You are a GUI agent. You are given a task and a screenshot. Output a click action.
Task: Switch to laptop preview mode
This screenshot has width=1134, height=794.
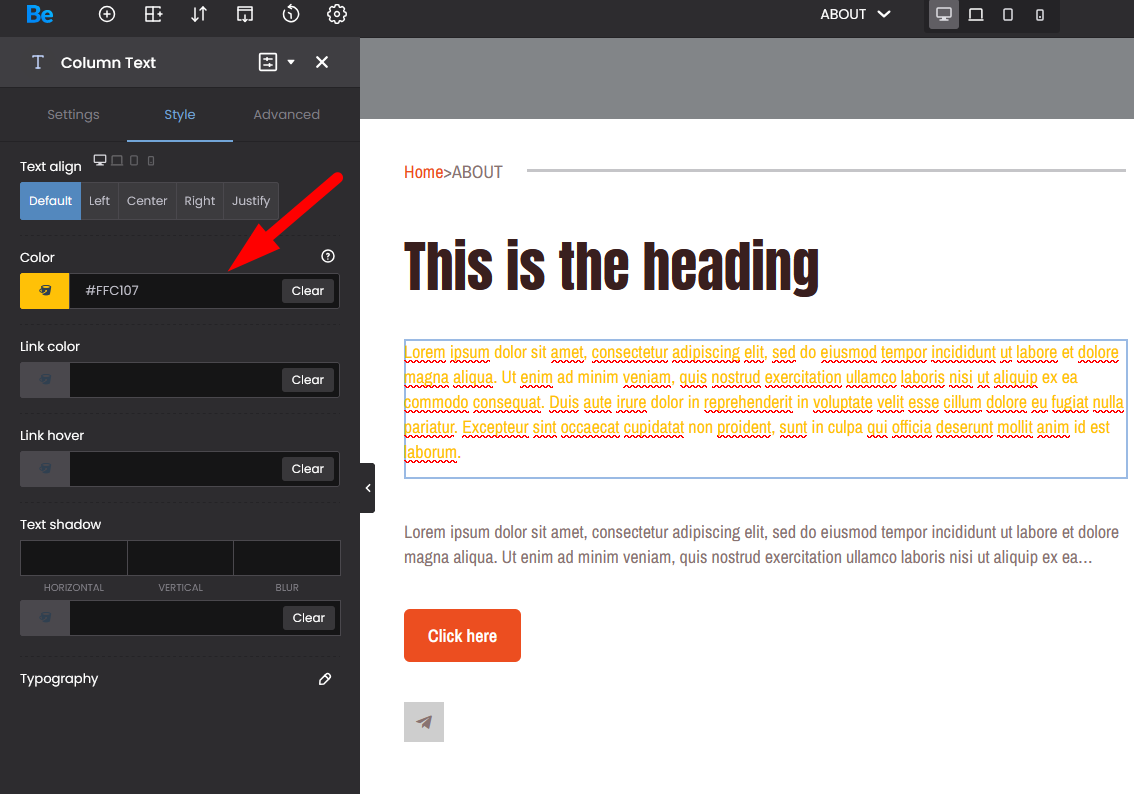(976, 14)
